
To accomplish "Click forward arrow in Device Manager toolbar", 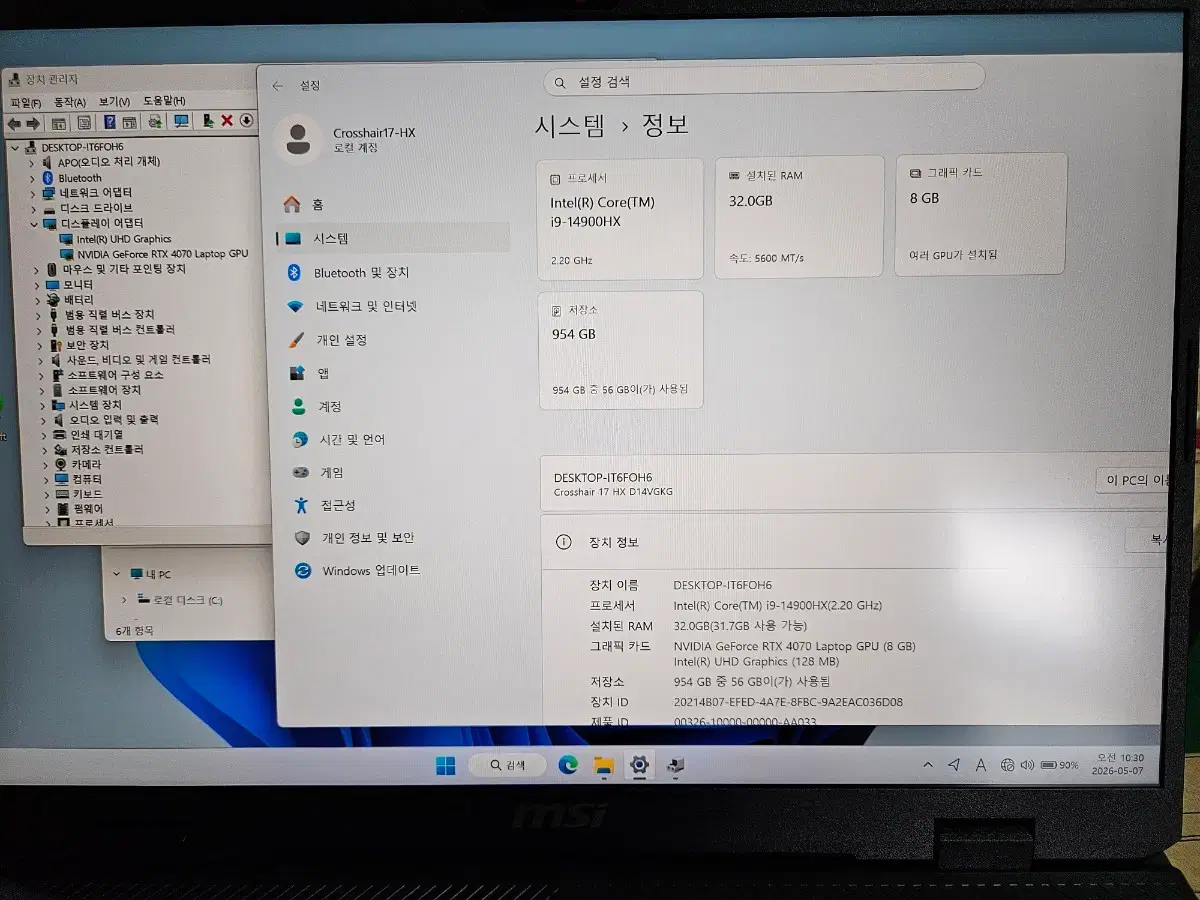I will click(33, 123).
